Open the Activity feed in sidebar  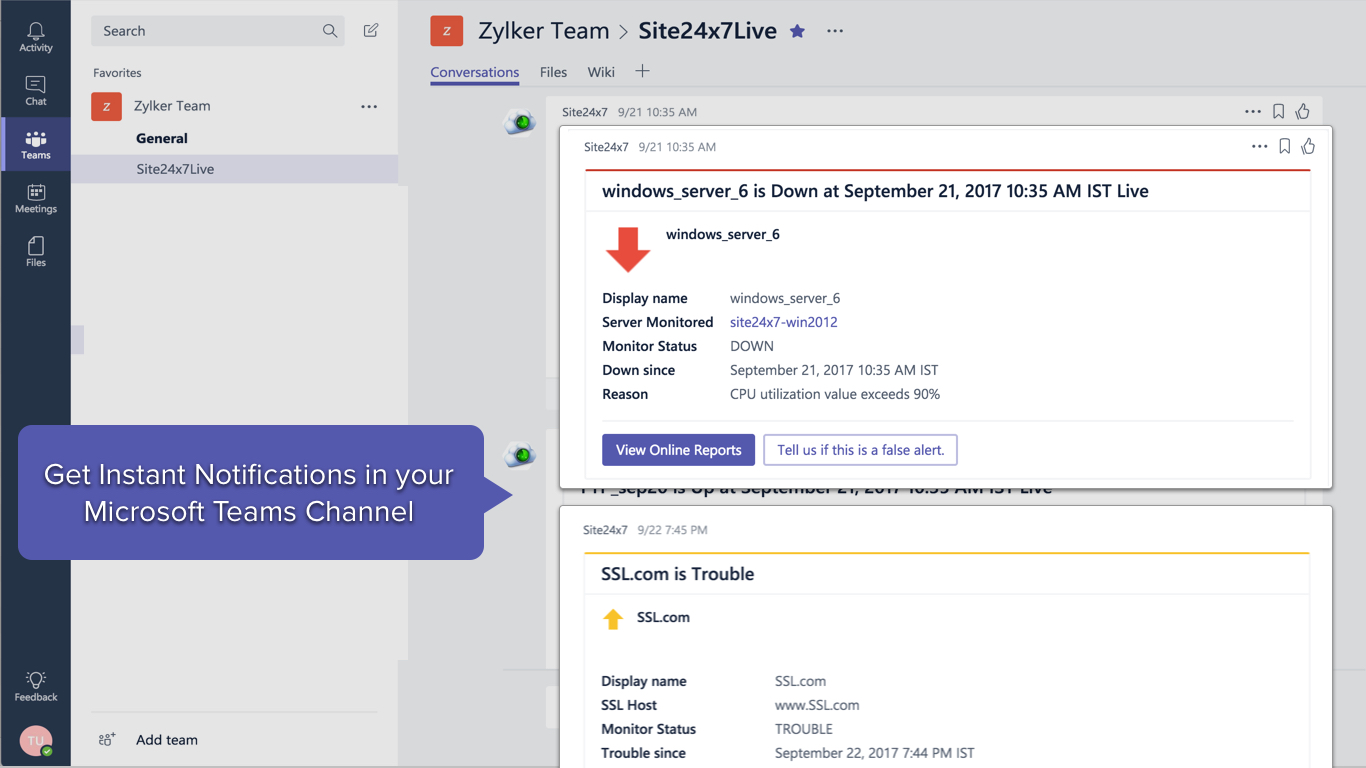(x=36, y=37)
